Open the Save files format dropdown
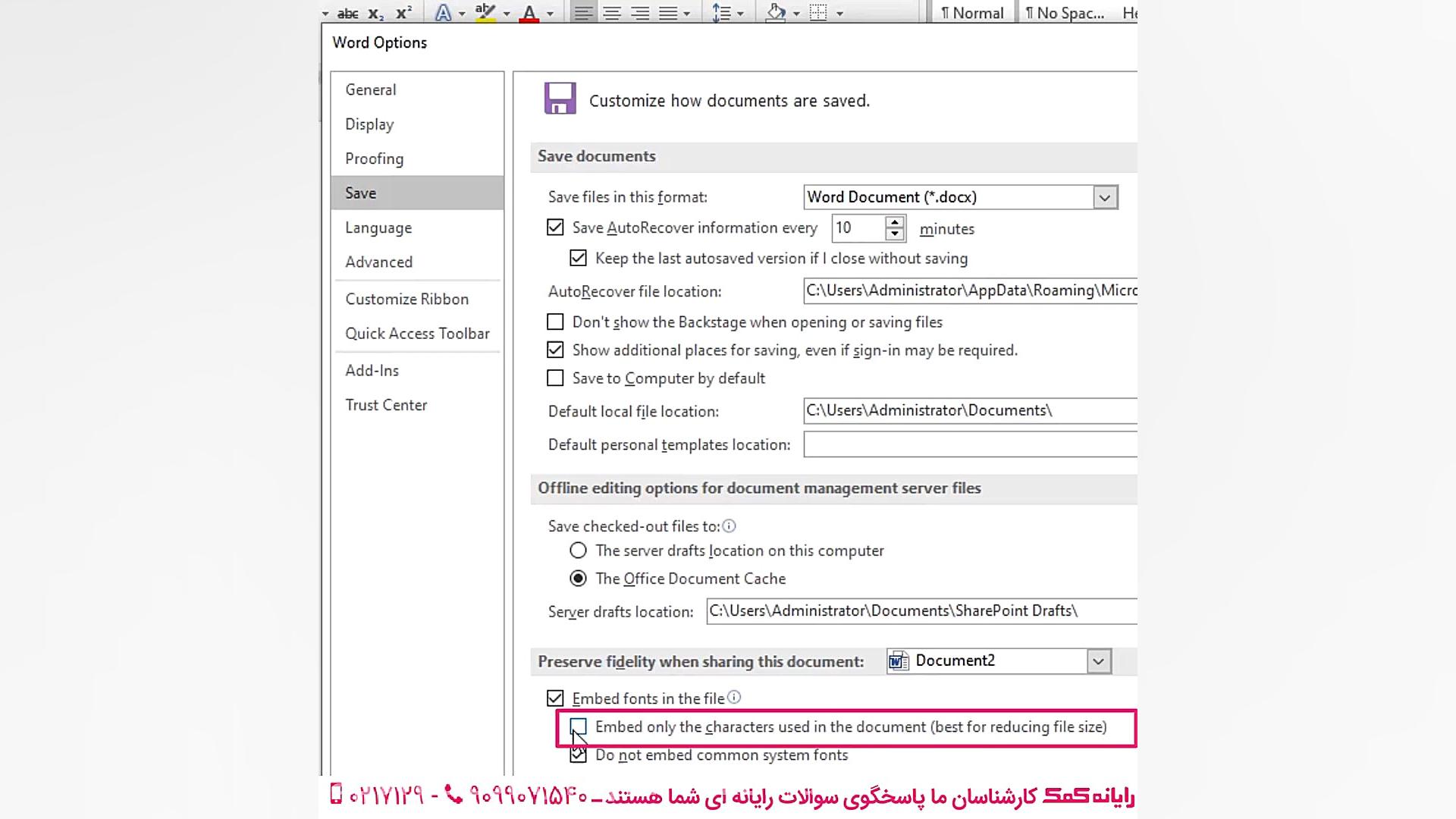Image resolution: width=1456 pixels, height=819 pixels. (1104, 197)
